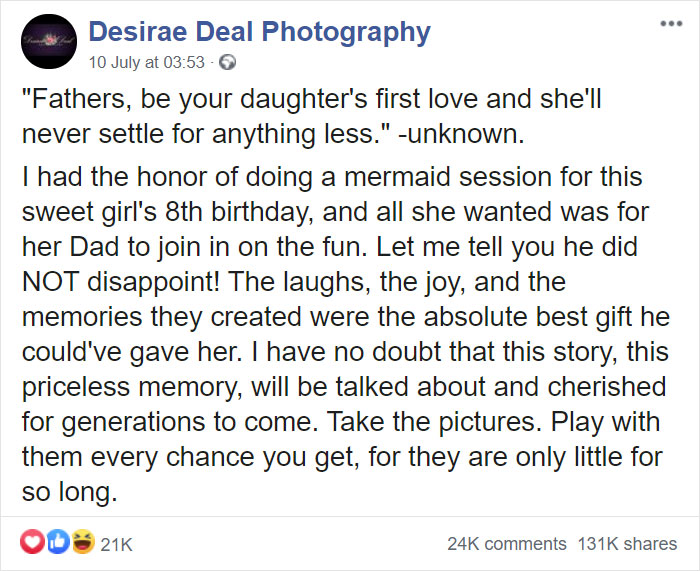Click the yellow Haha laughing reaction icon
Viewport: 700px width, 571px height.
click(x=83, y=542)
